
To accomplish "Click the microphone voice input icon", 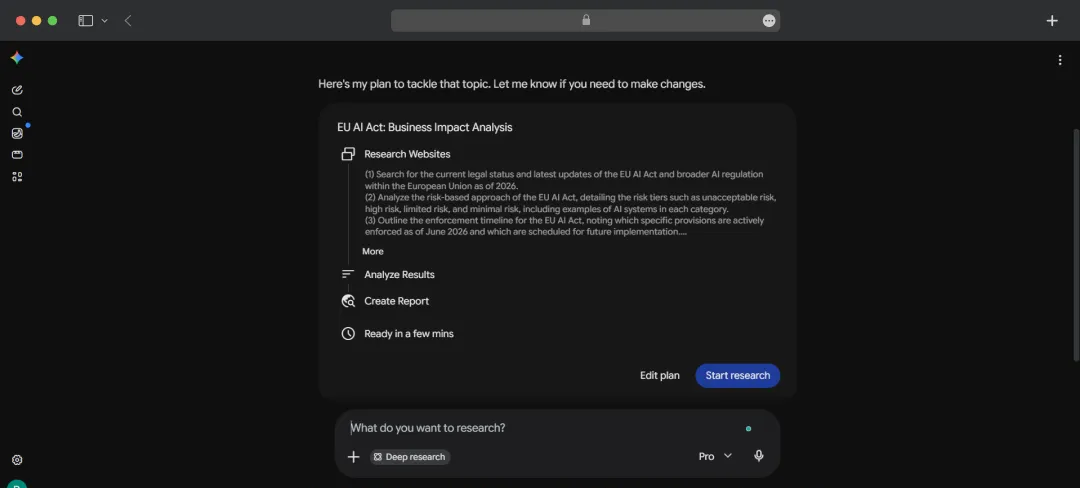I will 758,456.
